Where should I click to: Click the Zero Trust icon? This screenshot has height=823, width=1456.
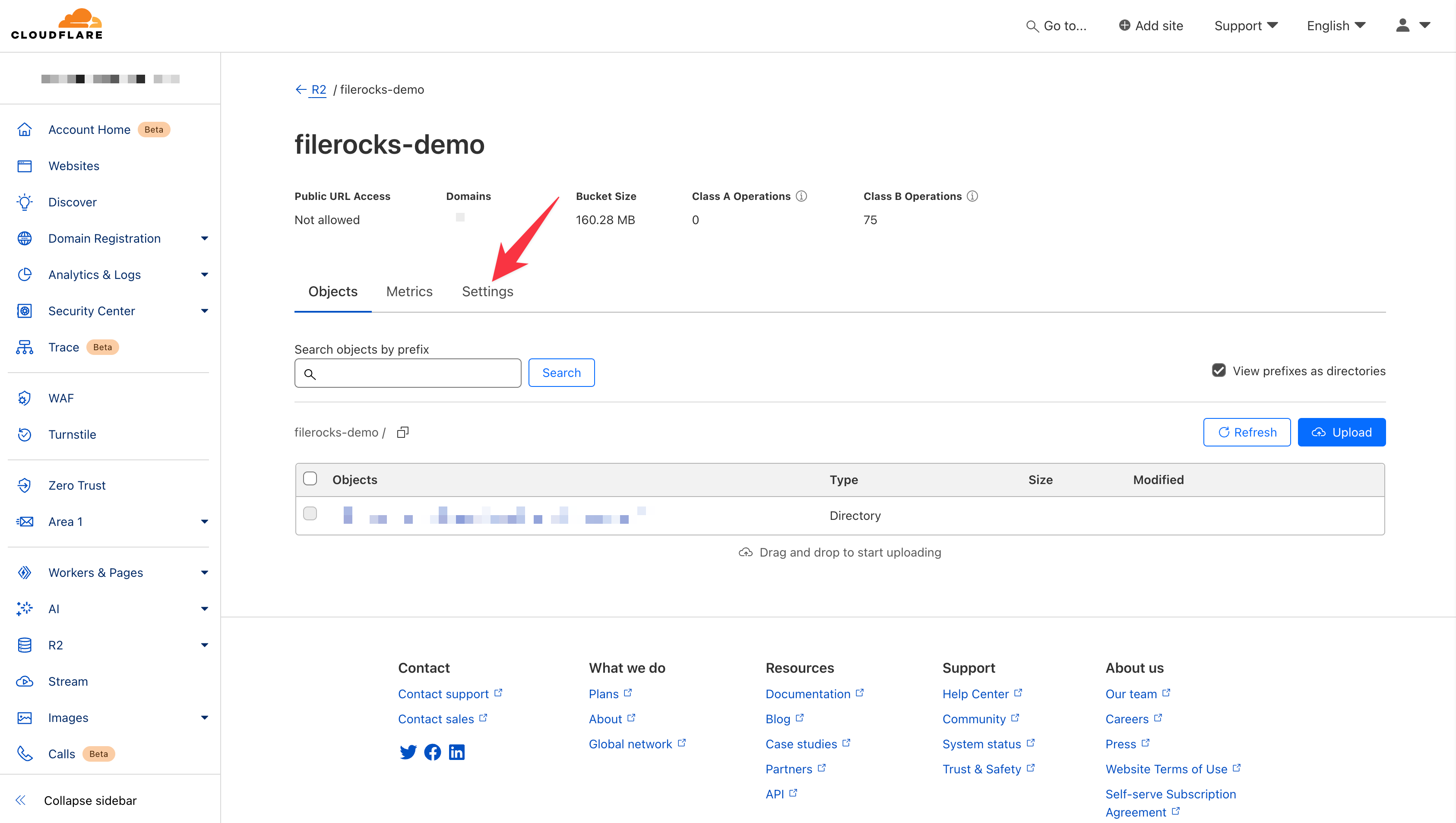(24, 485)
